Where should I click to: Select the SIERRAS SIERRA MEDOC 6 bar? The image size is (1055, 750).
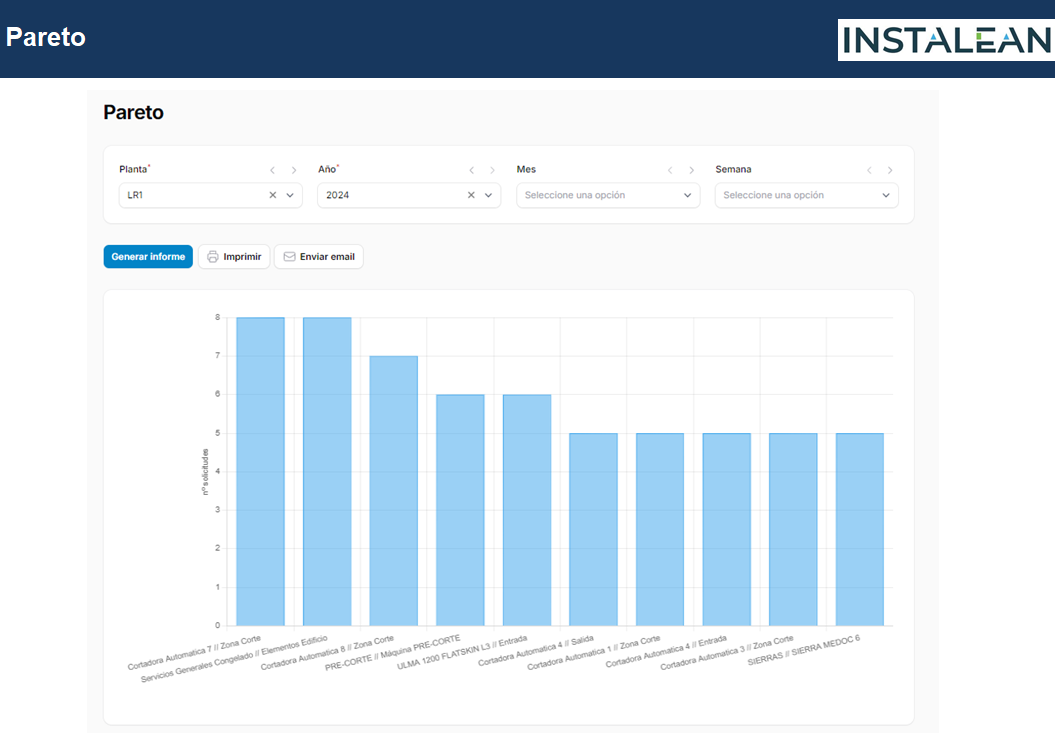[x=860, y=529]
